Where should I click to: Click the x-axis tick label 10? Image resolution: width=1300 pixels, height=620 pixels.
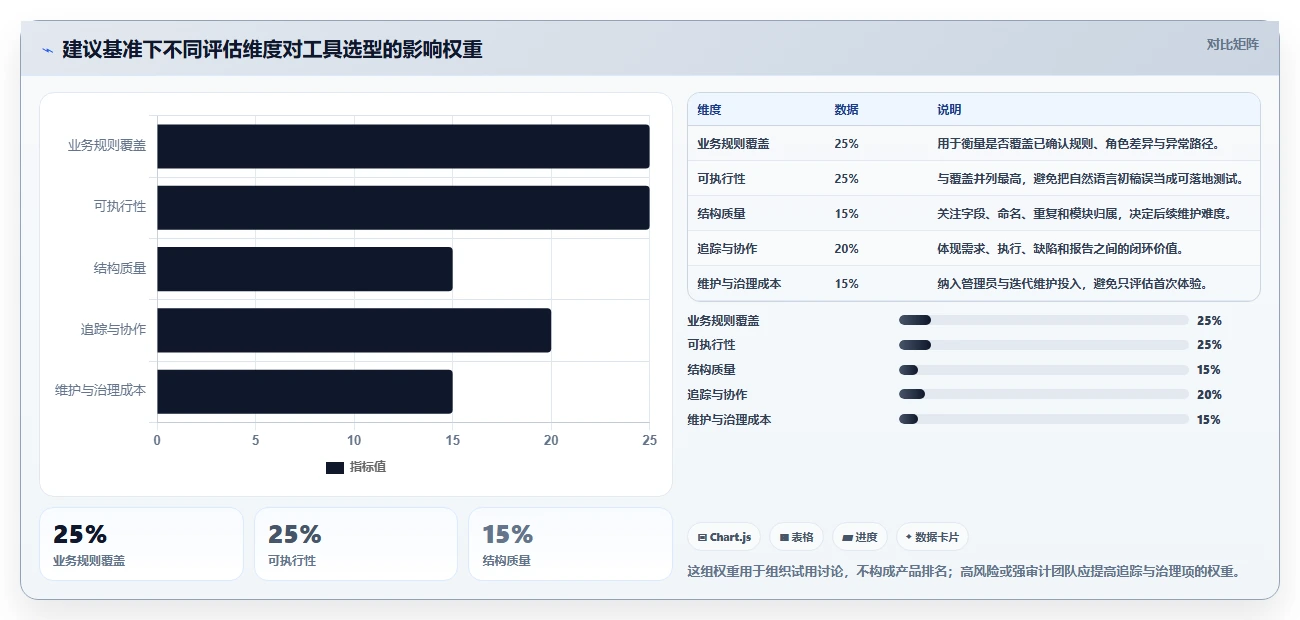click(x=354, y=440)
